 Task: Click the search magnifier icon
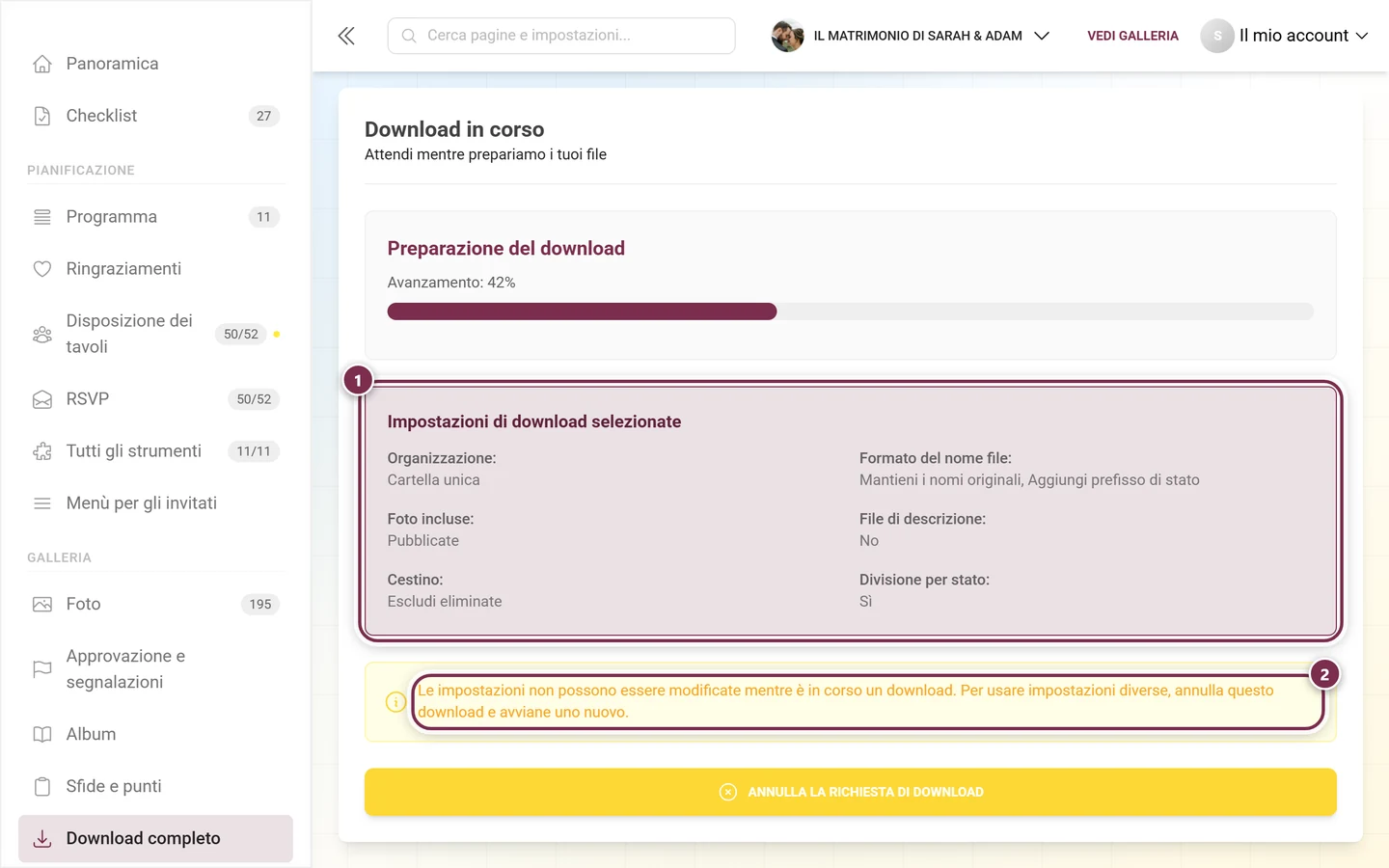pos(409,36)
